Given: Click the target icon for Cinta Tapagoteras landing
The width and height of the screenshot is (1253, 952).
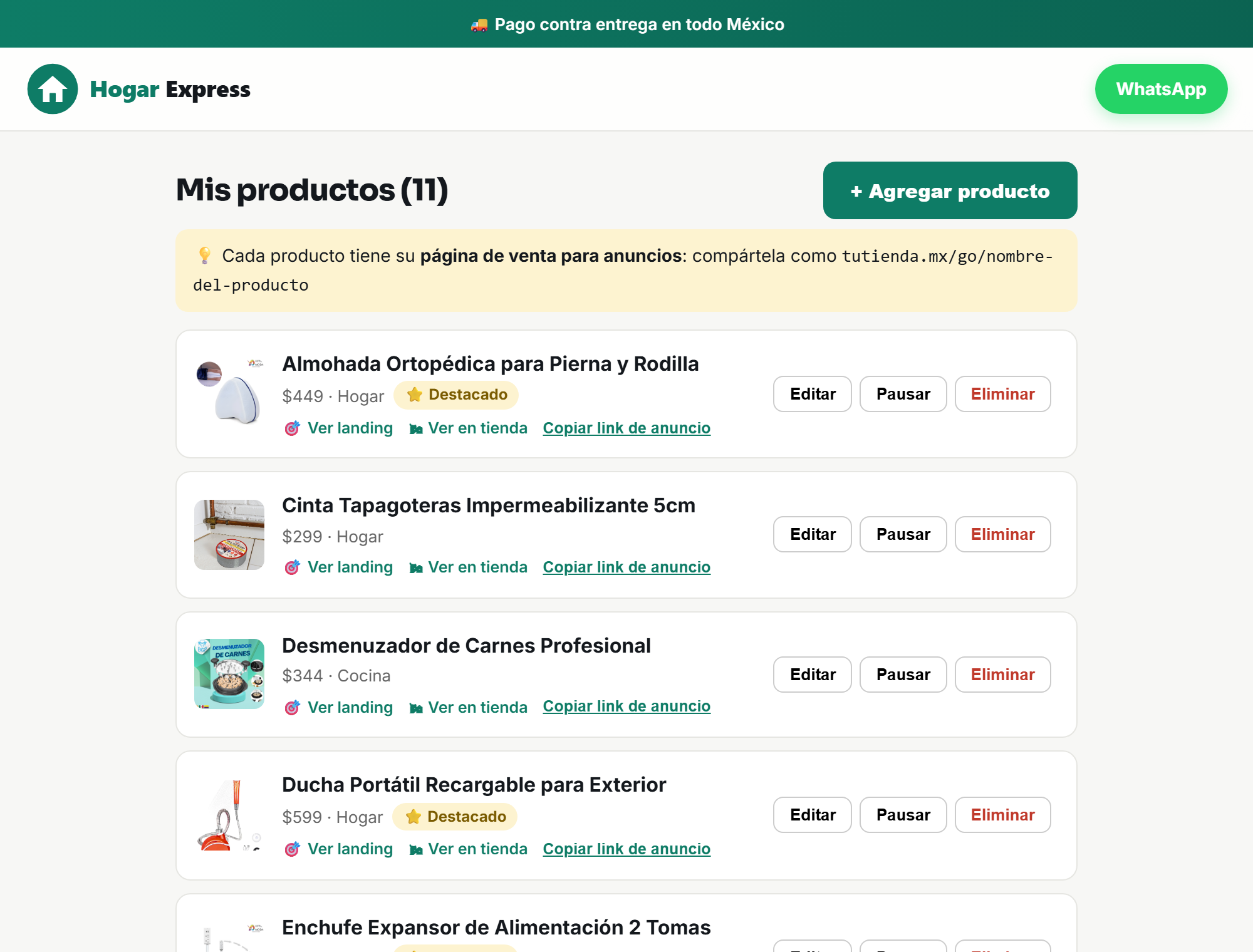Looking at the screenshot, I should tap(292, 567).
